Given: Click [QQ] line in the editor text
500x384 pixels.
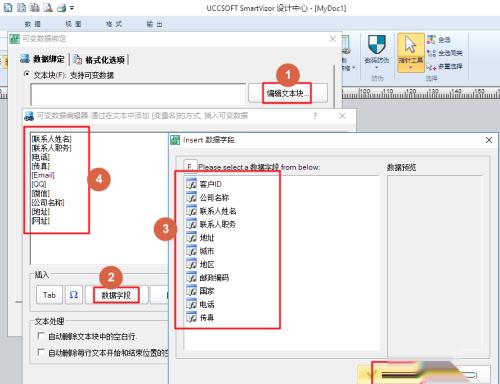Looking at the screenshot, I should [x=39, y=184].
